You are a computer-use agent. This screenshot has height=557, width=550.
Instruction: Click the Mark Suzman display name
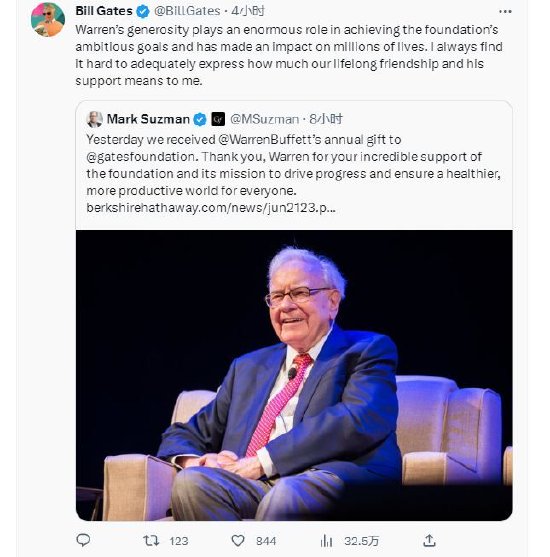coord(148,119)
